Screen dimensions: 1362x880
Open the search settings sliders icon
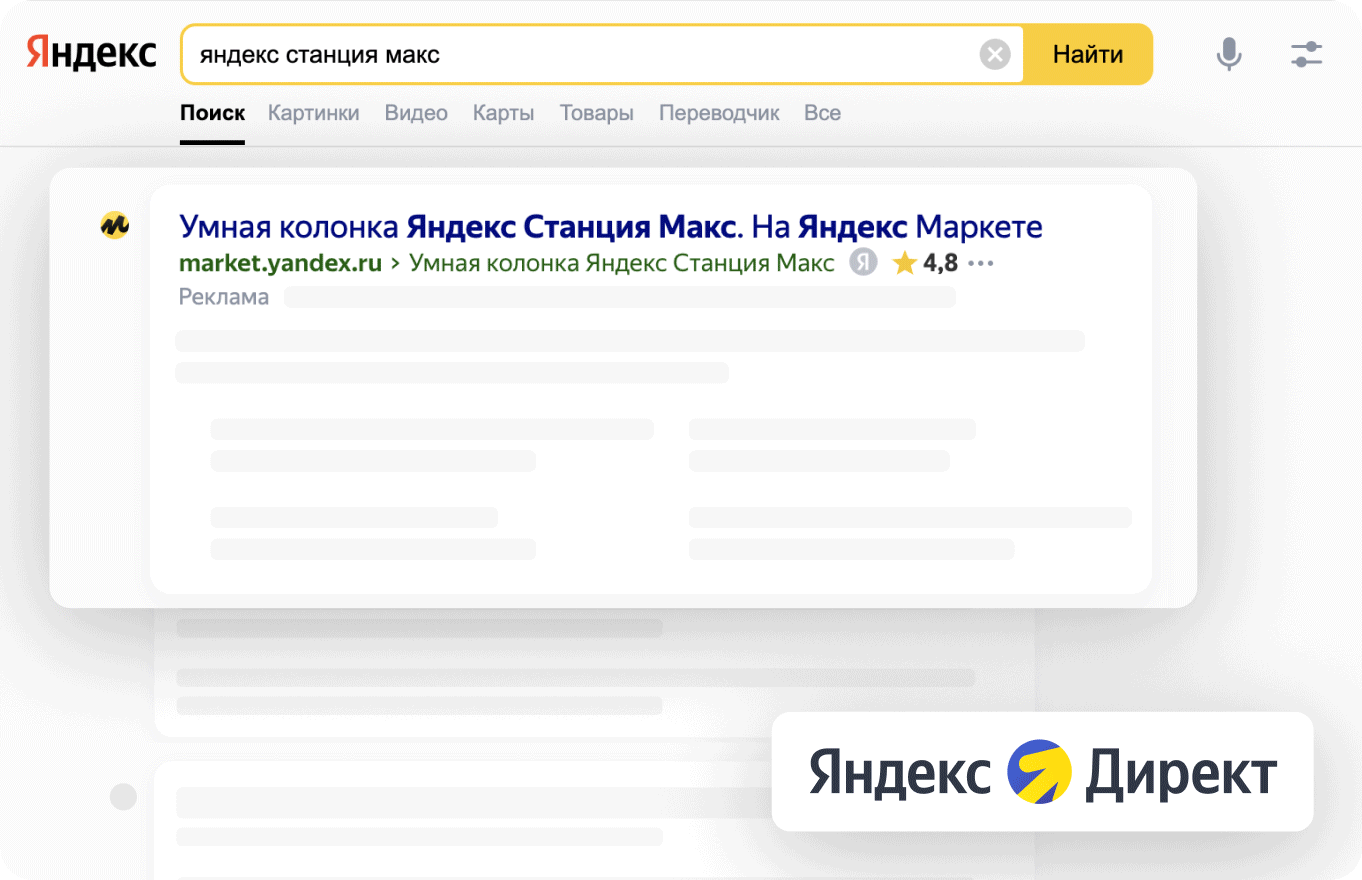pyautogui.click(x=1307, y=54)
